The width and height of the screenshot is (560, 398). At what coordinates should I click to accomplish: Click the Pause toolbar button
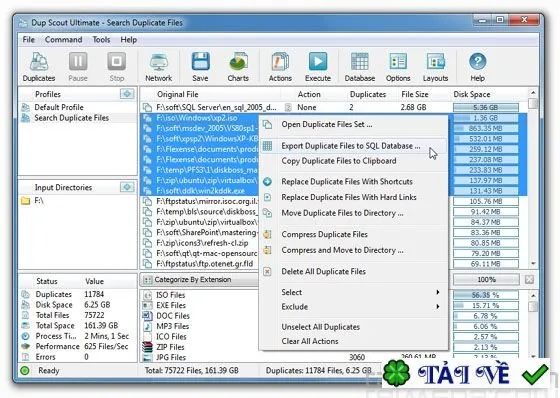click(78, 67)
